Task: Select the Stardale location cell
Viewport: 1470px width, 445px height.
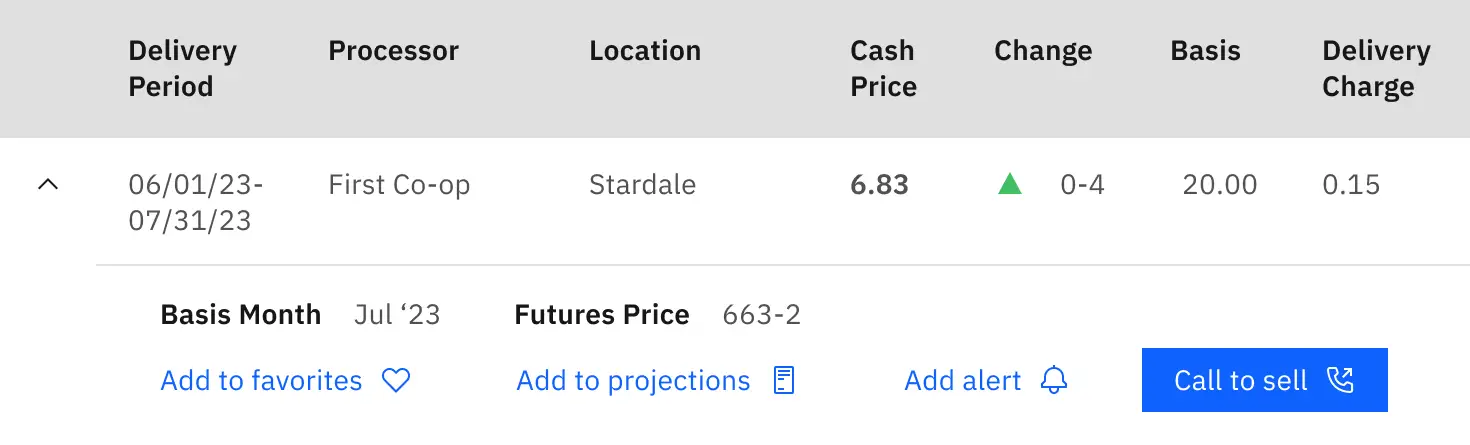Action: click(x=642, y=185)
